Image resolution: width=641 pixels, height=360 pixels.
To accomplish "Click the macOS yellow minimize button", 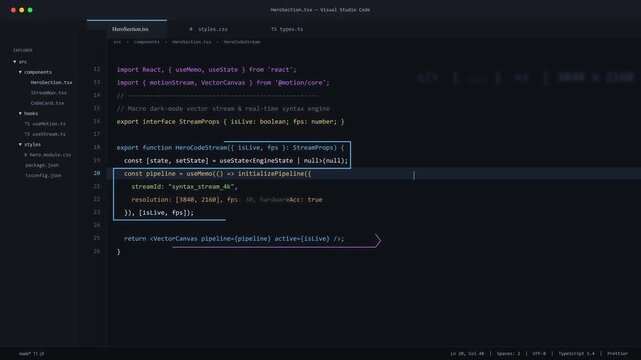I will 22,10.
